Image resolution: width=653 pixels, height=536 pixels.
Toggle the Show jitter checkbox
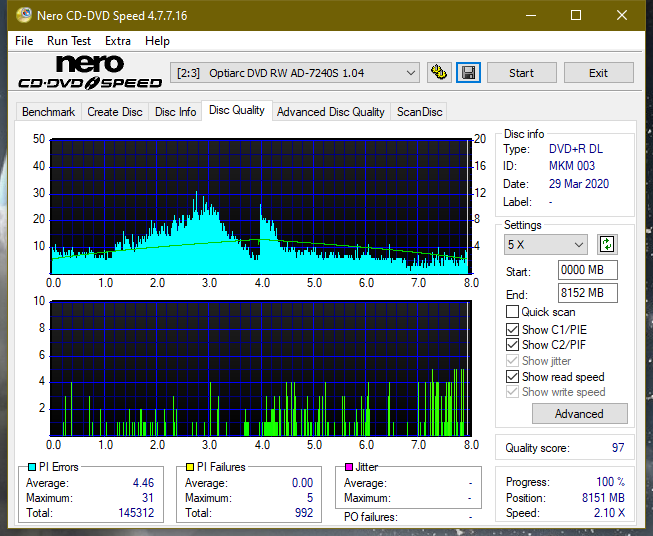coord(512,360)
